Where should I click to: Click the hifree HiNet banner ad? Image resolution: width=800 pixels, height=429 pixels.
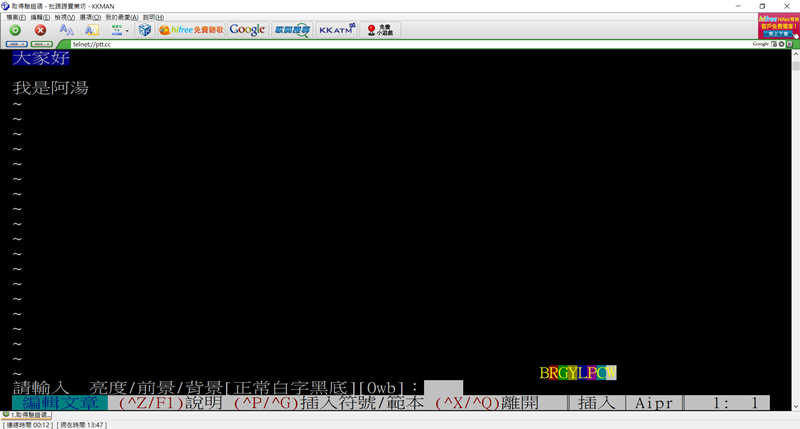coord(779,26)
